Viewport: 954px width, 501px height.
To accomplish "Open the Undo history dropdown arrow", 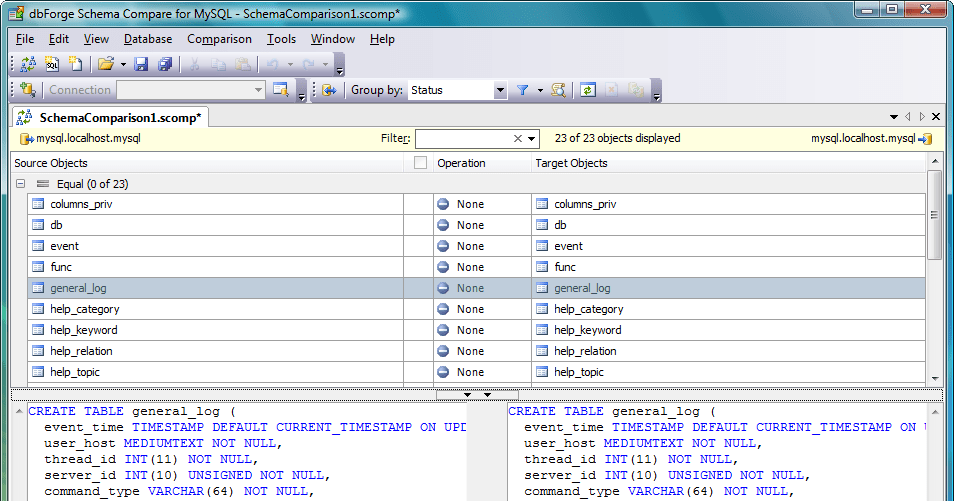I will tap(290, 64).
